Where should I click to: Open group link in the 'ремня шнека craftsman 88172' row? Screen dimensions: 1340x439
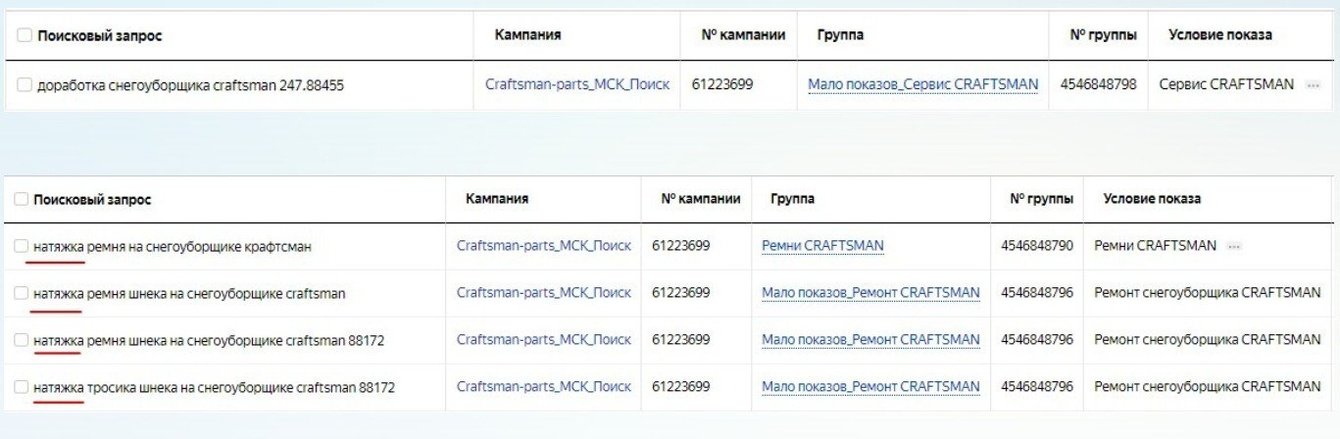tap(870, 340)
